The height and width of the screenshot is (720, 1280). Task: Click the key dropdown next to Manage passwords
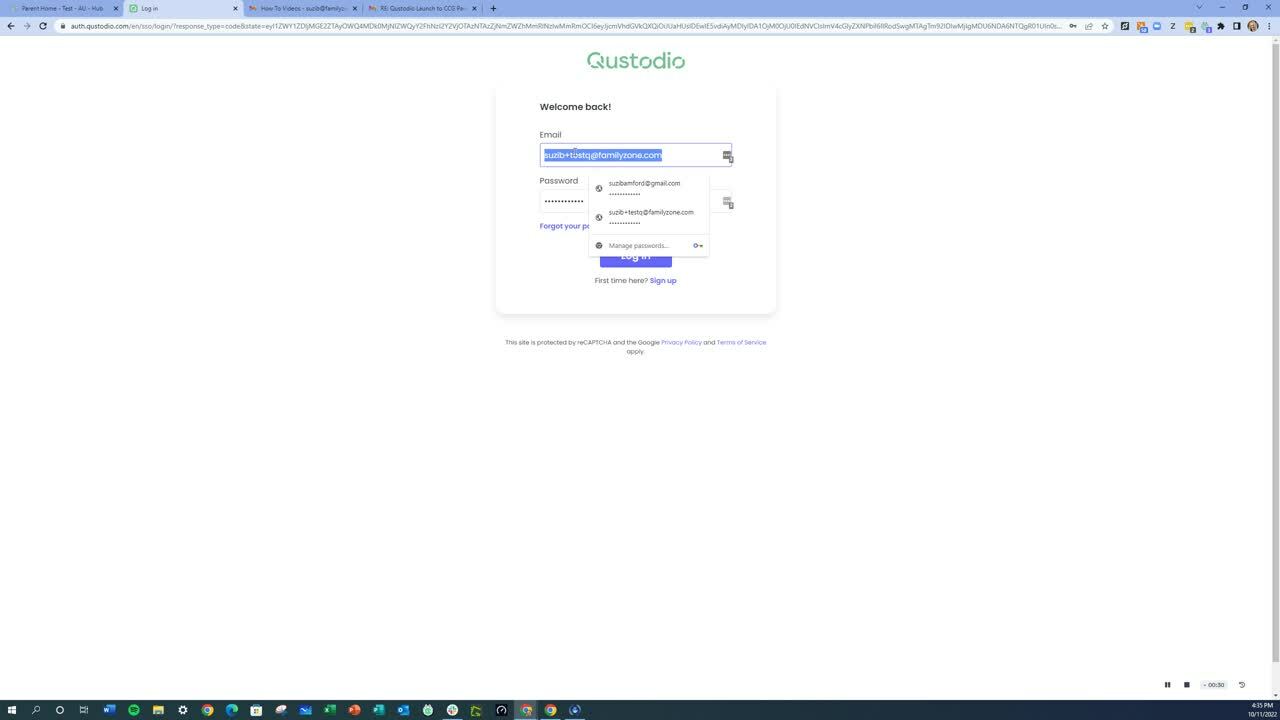[x=698, y=246]
